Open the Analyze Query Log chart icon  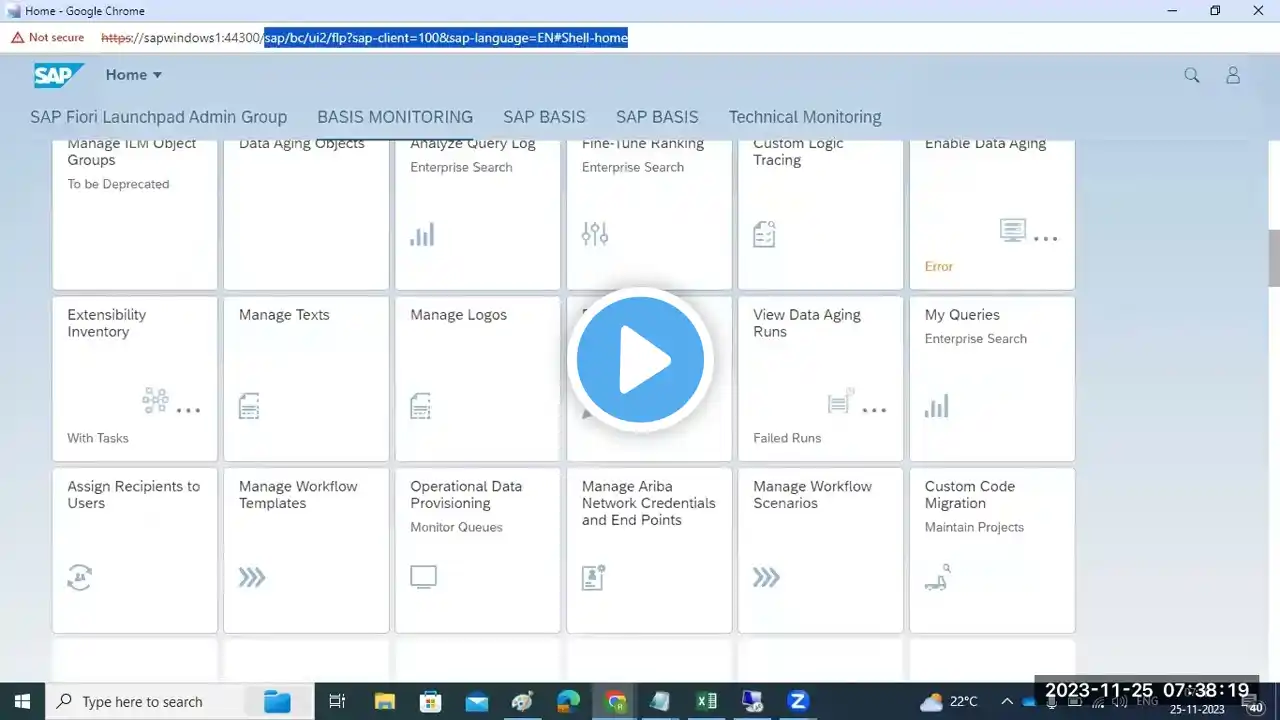click(422, 234)
